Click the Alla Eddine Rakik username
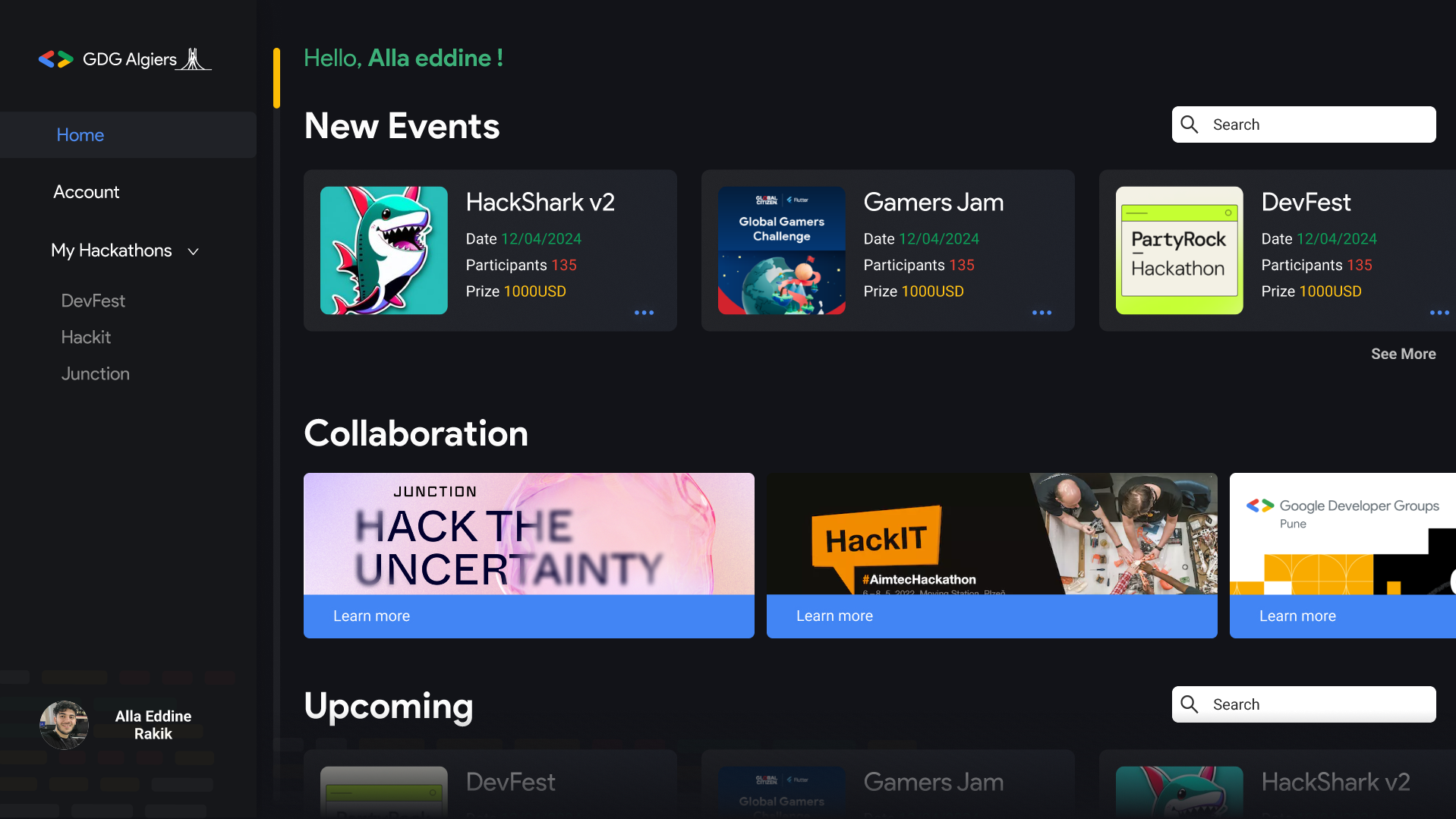The height and width of the screenshot is (819, 1456). coord(153,725)
